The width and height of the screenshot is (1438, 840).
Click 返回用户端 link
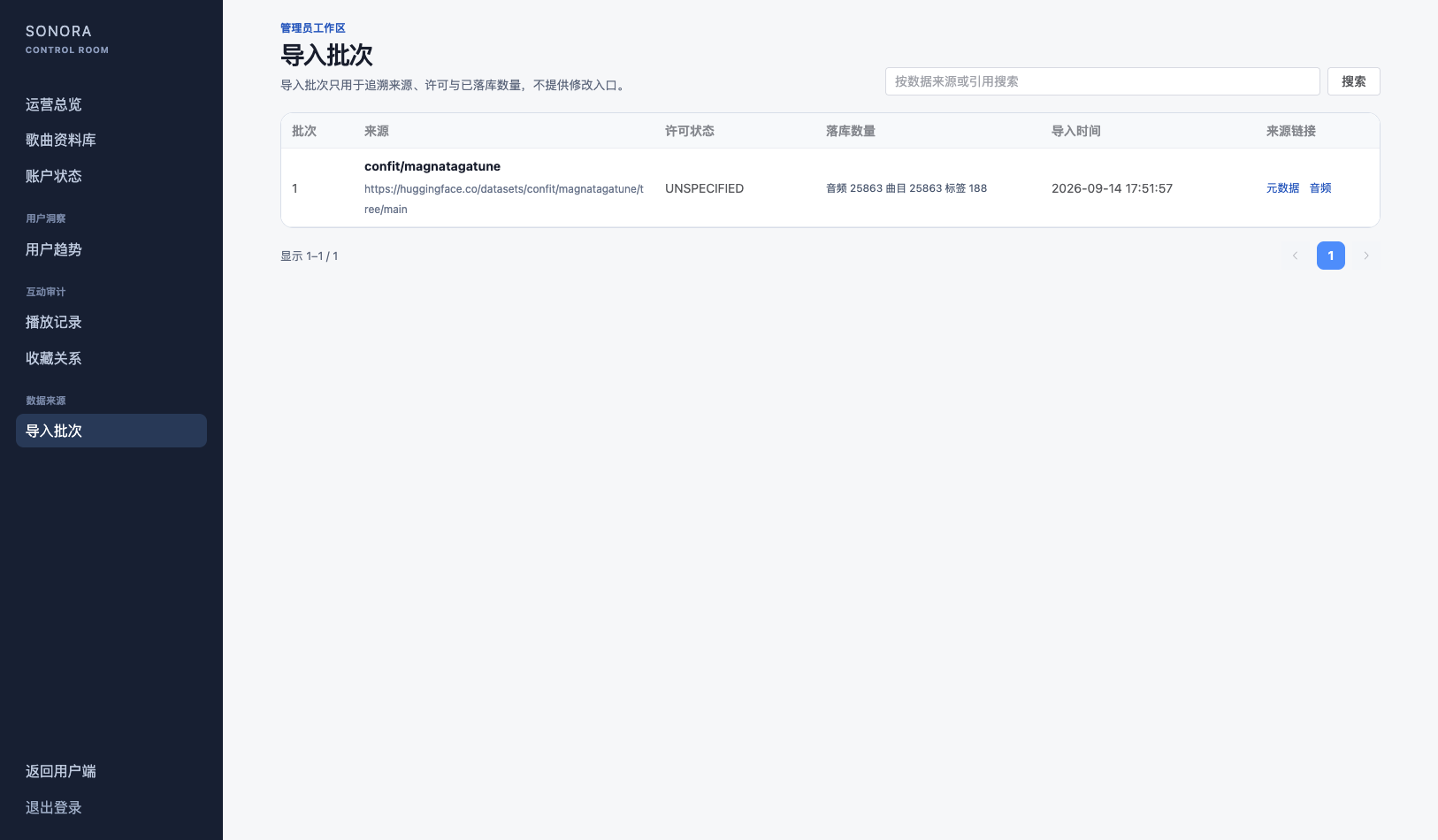click(60, 771)
